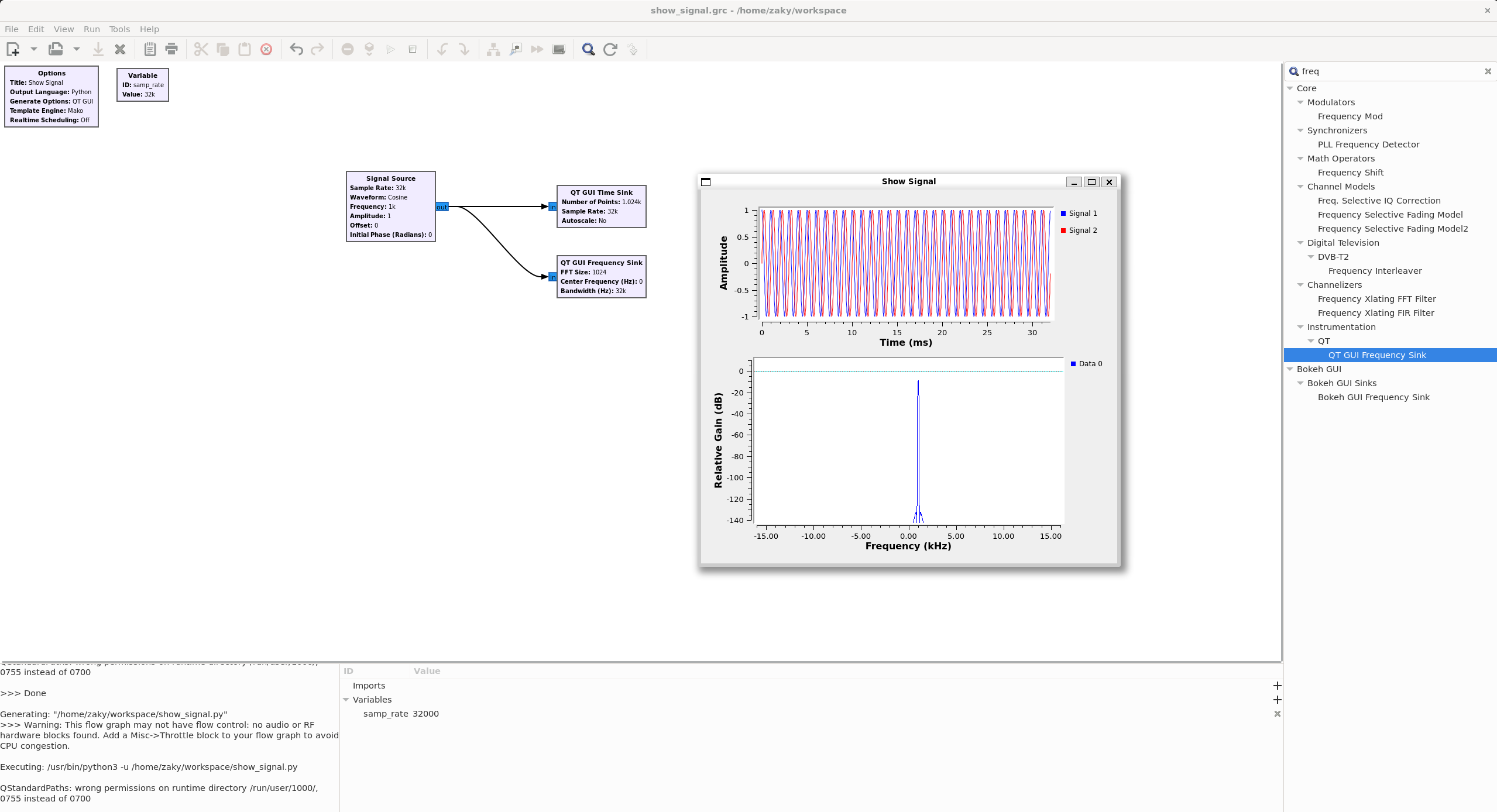Open the File menu
The height and width of the screenshot is (812, 1497).
pos(11,29)
